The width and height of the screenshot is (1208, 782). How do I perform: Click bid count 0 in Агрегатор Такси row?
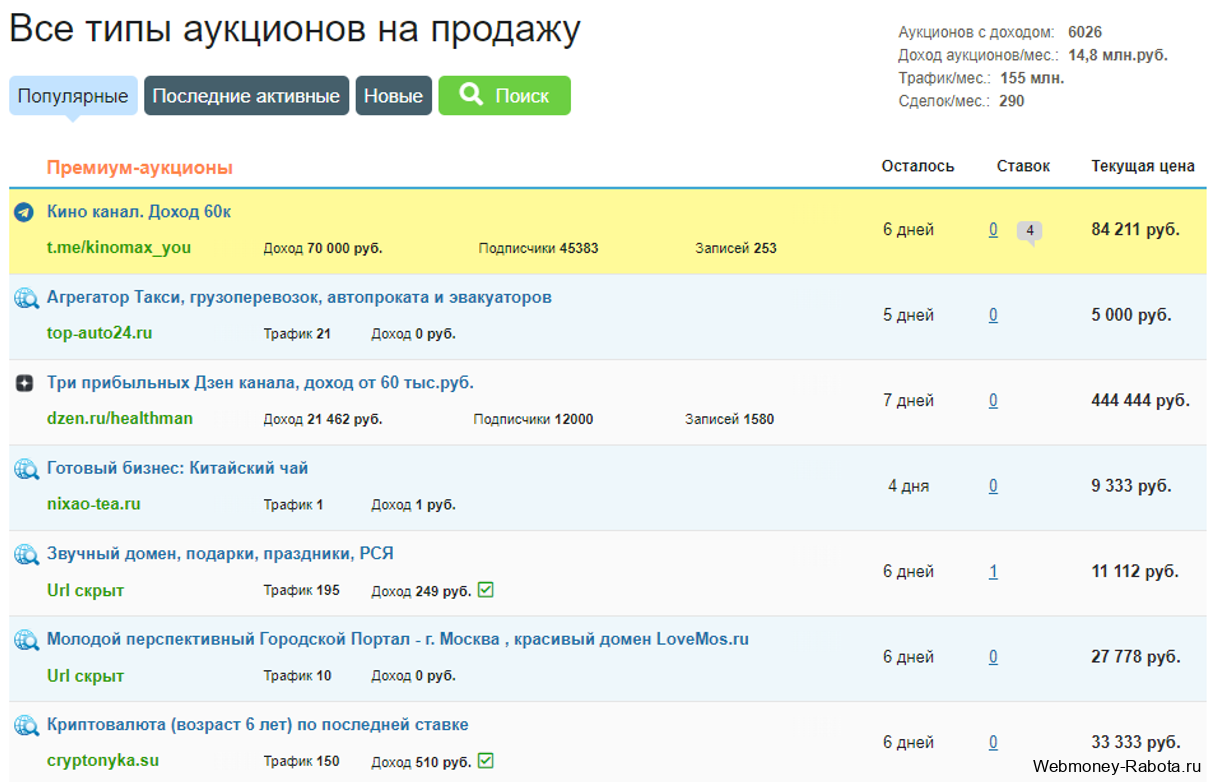993,315
